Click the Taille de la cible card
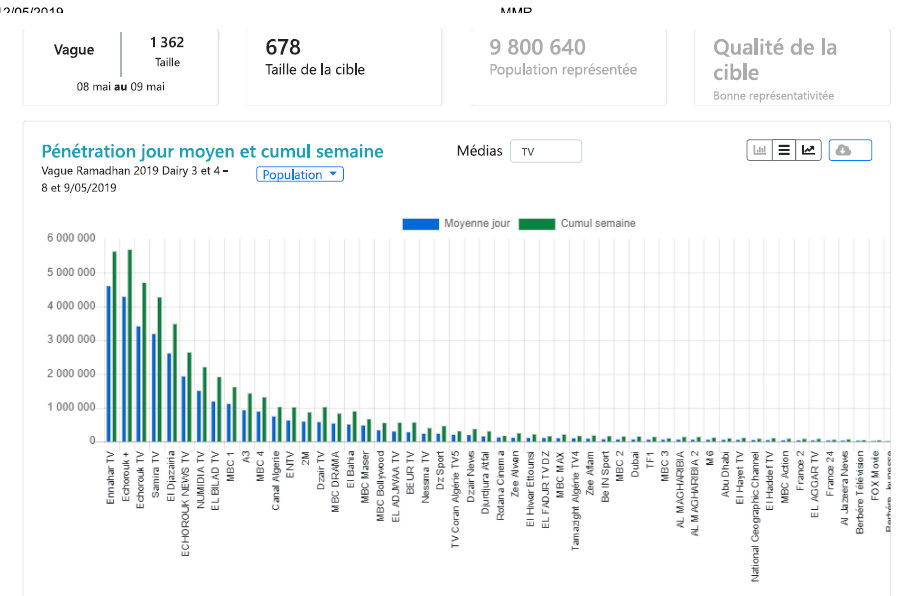Viewport: 898px width, 596px height. (343, 64)
